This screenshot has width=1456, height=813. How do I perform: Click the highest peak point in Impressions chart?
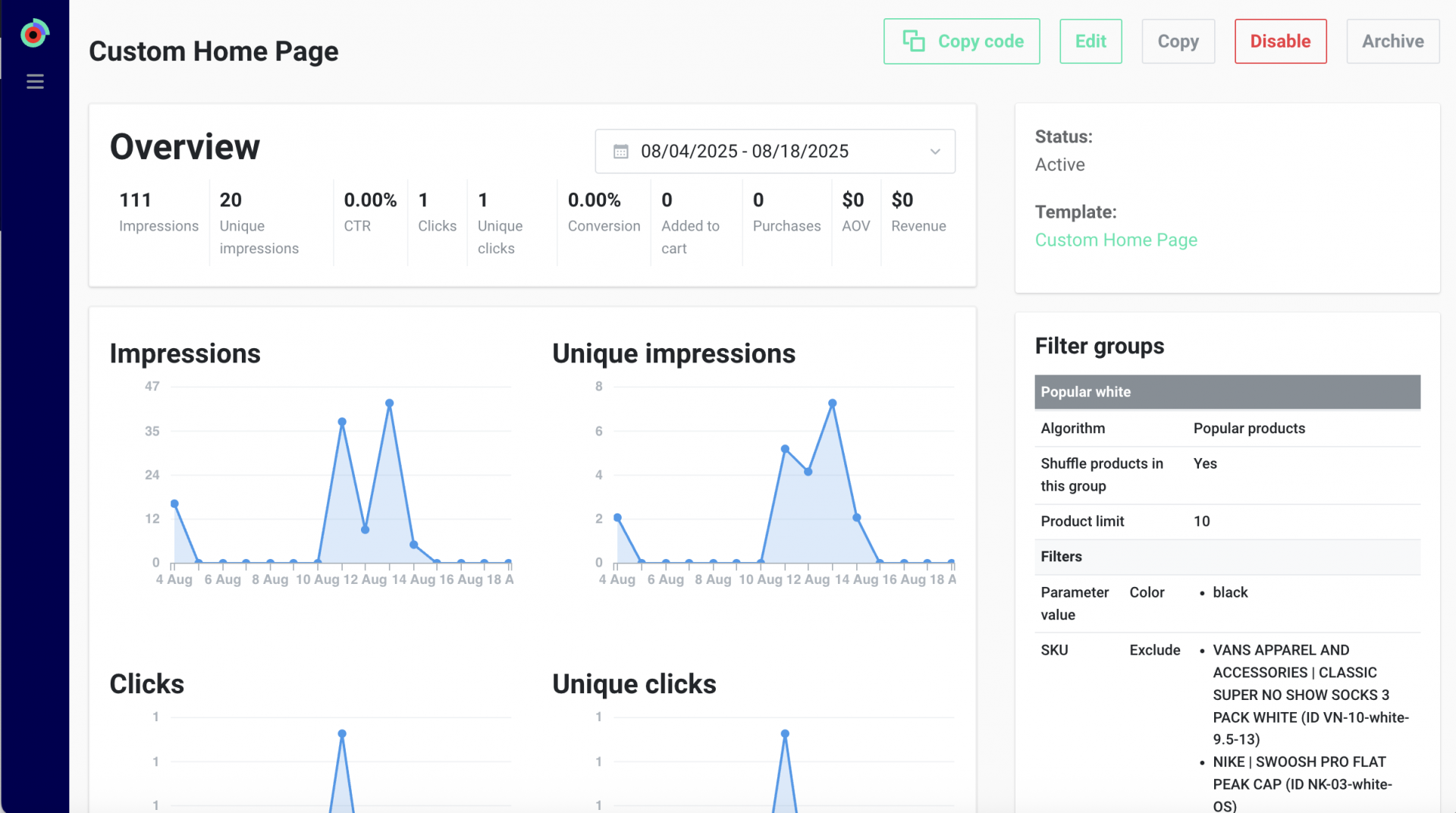coord(389,403)
